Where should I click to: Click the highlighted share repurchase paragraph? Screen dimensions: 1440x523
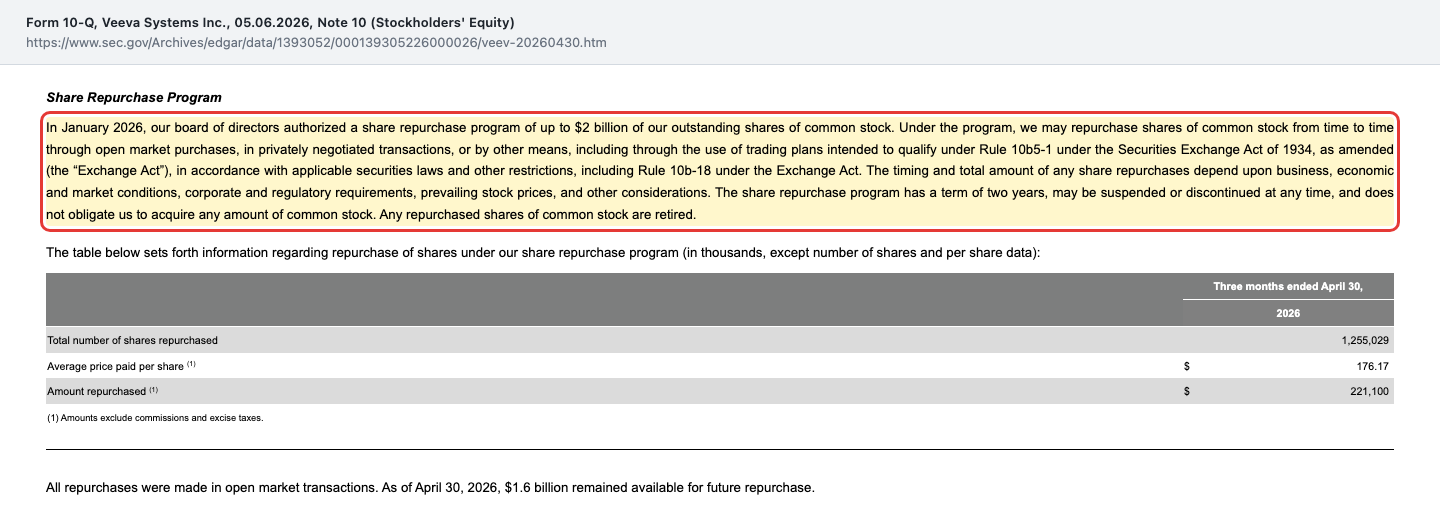pos(720,171)
